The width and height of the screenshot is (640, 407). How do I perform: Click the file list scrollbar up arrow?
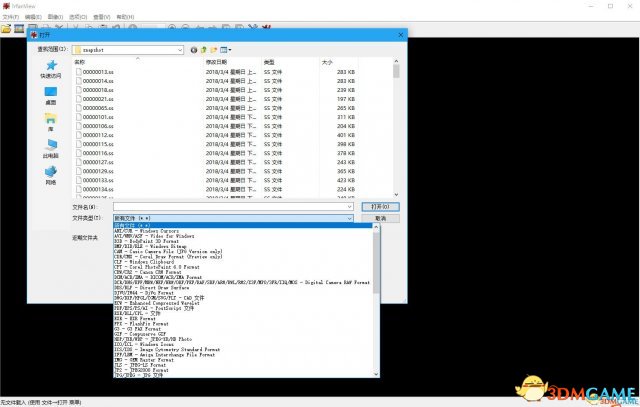[x=396, y=61]
